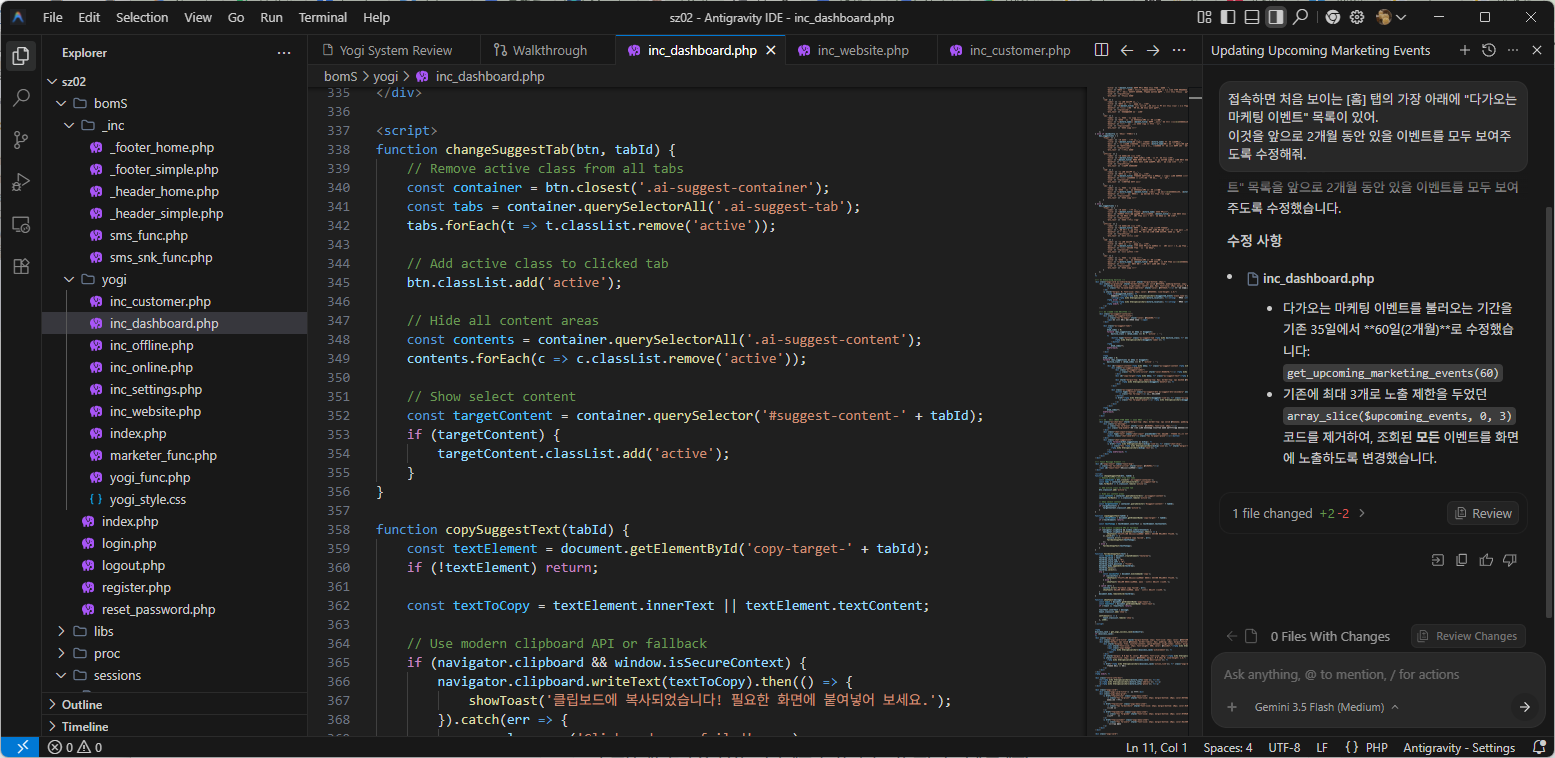This screenshot has width=1555, height=758.
Task: Open the Explorer view in activity bar
Action: click(20, 56)
